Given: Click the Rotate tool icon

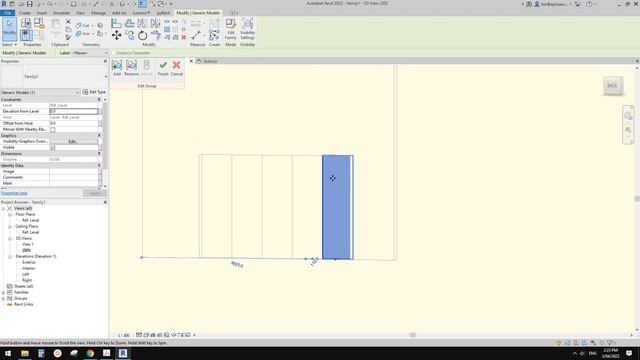Looking at the screenshot, I should point(142,36).
